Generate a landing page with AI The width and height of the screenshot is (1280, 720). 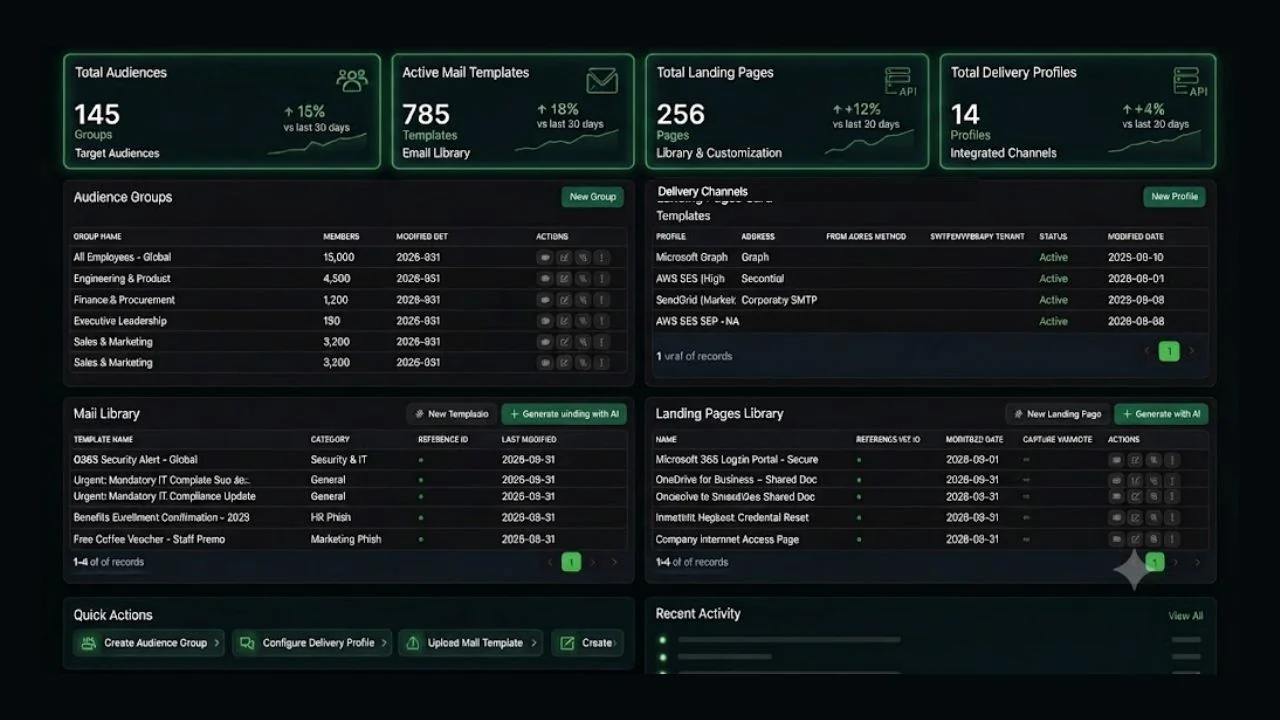1161,414
